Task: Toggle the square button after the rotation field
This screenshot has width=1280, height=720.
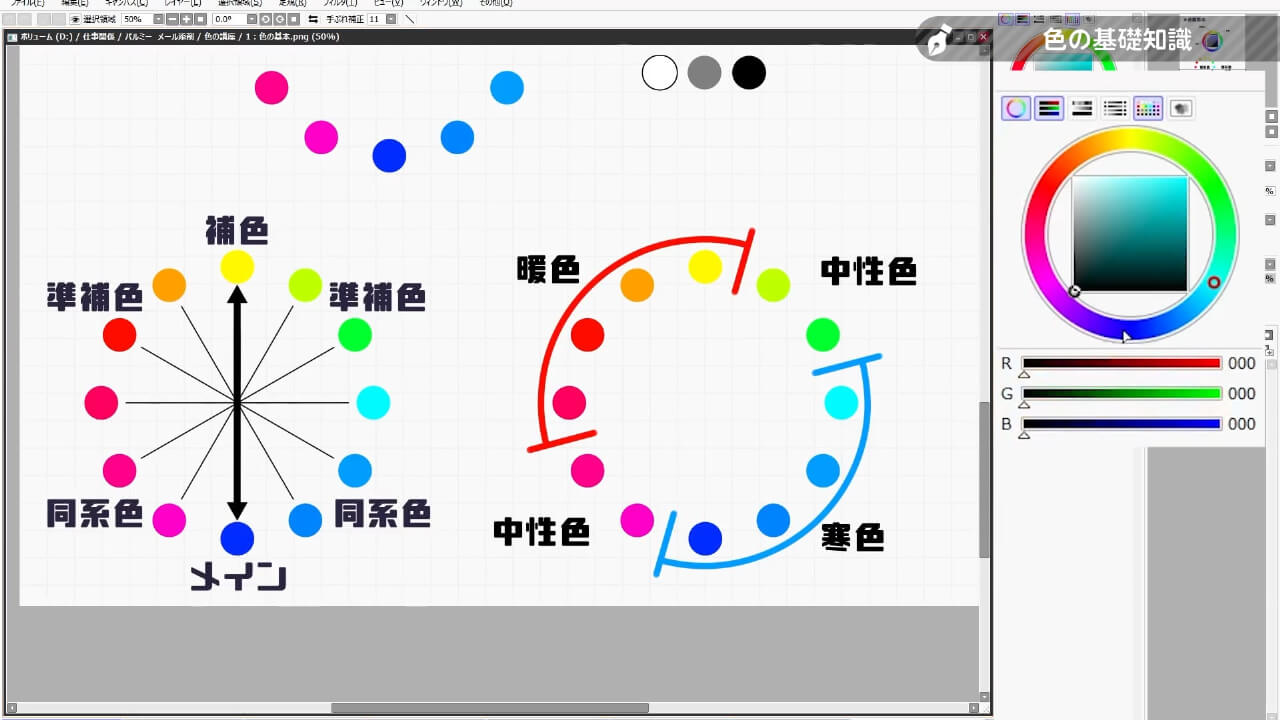Action: pyautogui.click(x=295, y=18)
